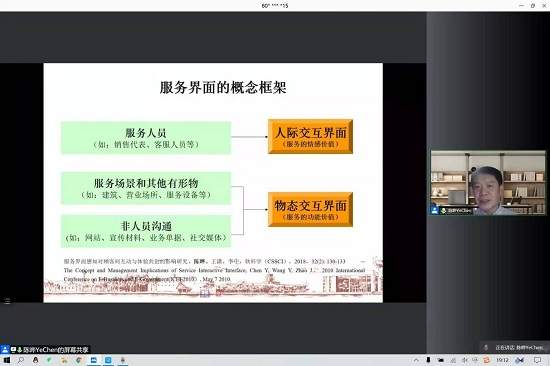The width and height of the screenshot is (550, 366).
Task: Open the Windows notification center icon
Action: [537, 360]
